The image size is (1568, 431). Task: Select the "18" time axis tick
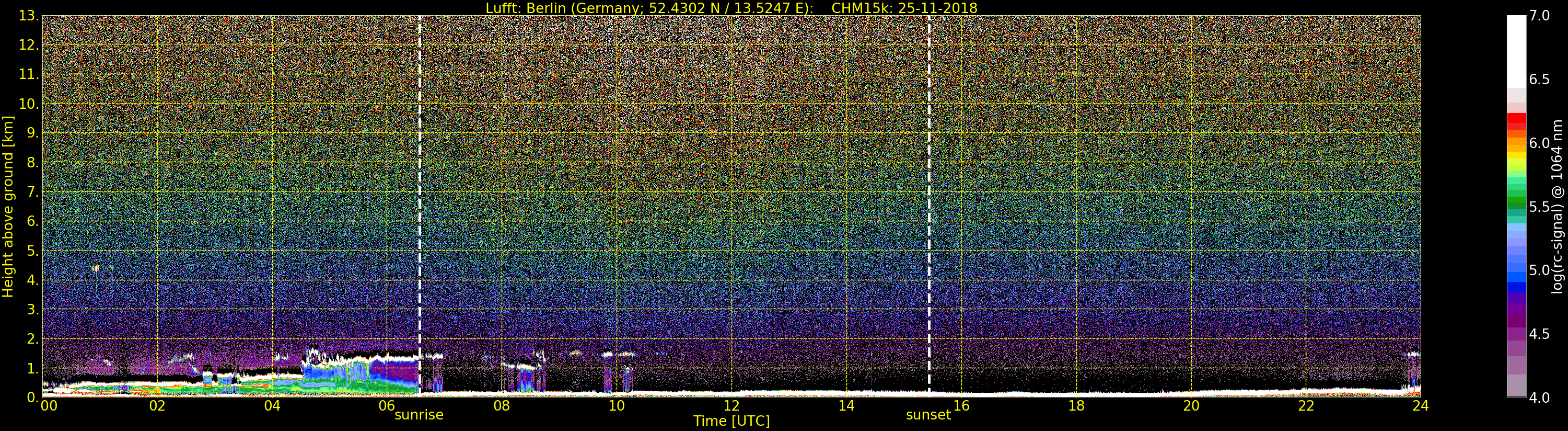1076,405
